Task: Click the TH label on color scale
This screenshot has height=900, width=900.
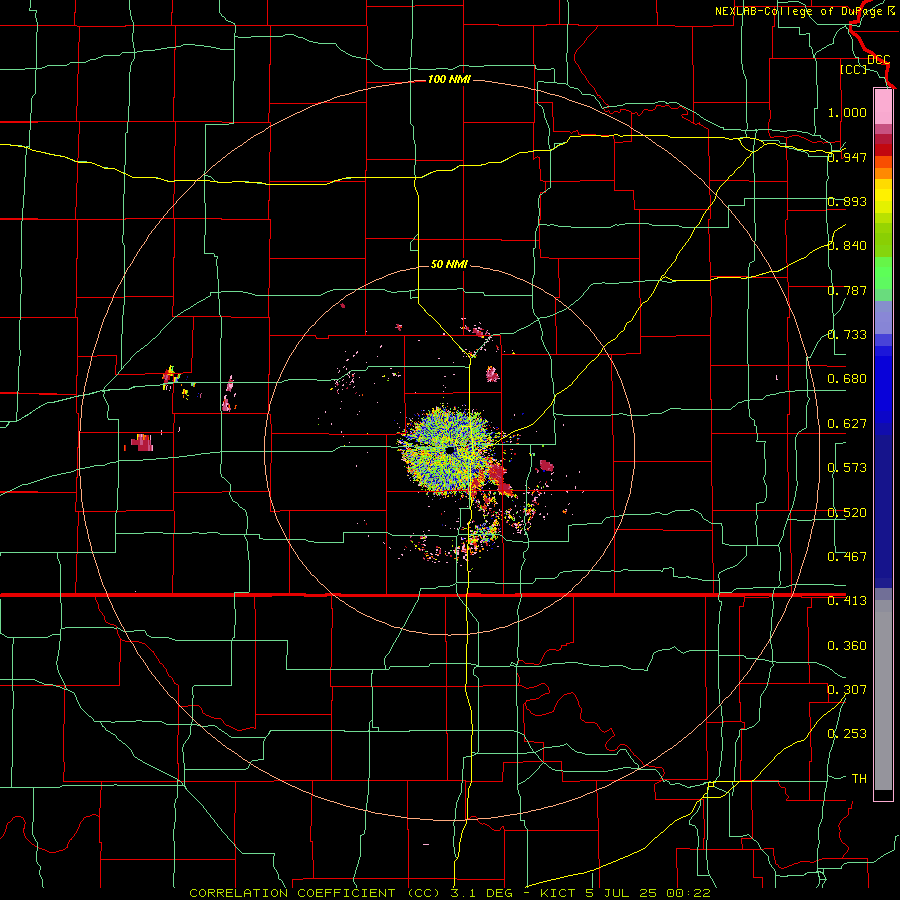Action: pos(859,779)
